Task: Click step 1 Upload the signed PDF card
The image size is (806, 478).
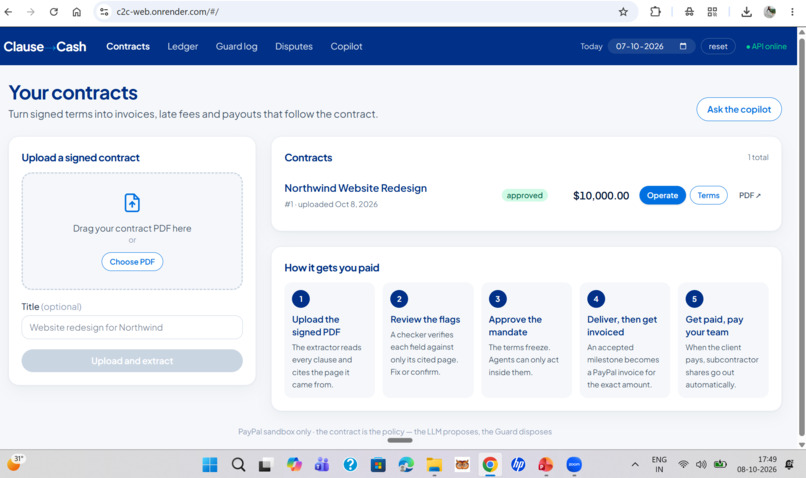Action: 329,340
